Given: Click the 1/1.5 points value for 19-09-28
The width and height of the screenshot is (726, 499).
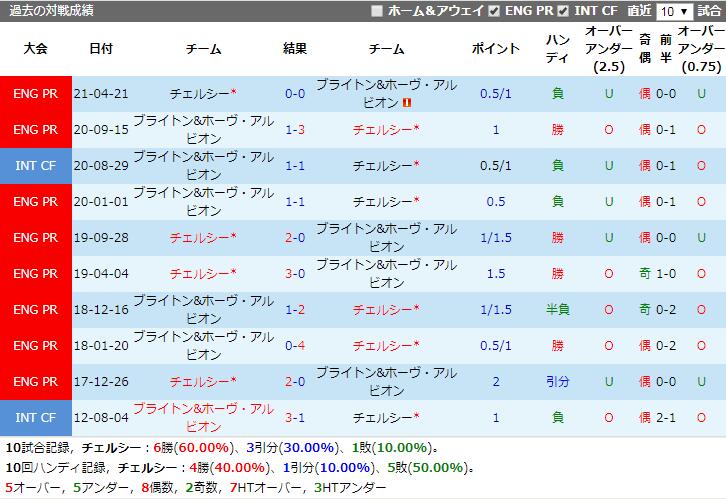Looking at the screenshot, I should tap(496, 238).
